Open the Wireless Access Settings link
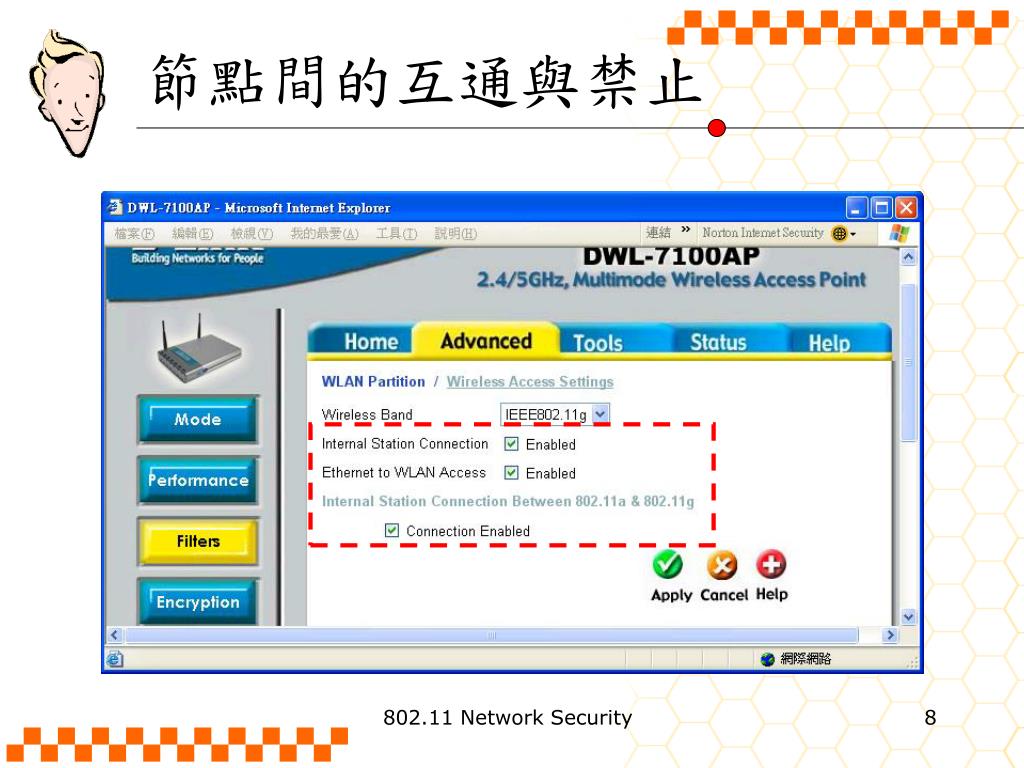 pos(530,381)
